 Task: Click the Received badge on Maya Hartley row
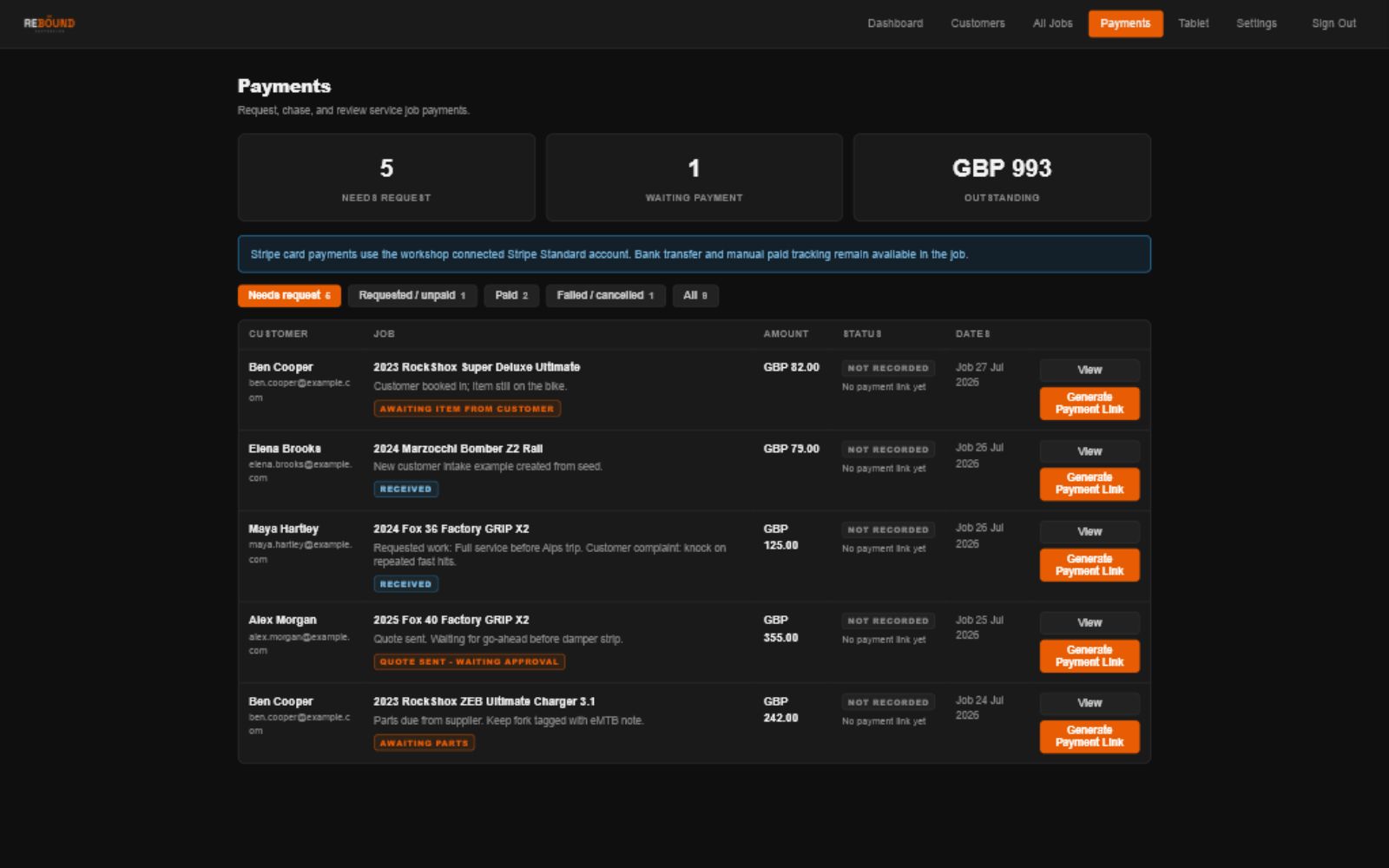pos(405,584)
